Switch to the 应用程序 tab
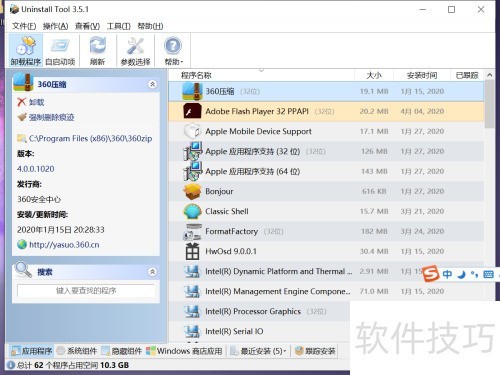The height and width of the screenshot is (375, 500). [31, 351]
